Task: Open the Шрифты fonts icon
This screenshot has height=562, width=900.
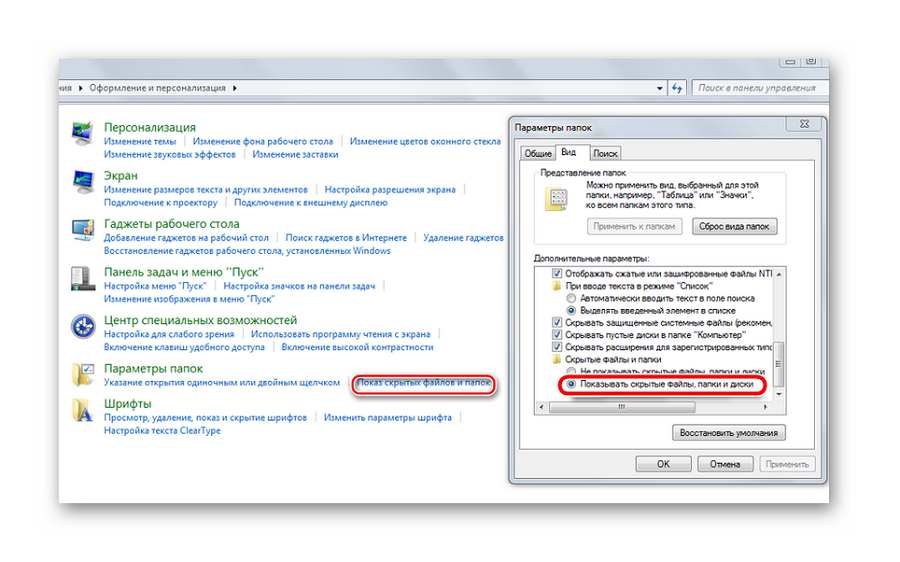Action: (82, 410)
